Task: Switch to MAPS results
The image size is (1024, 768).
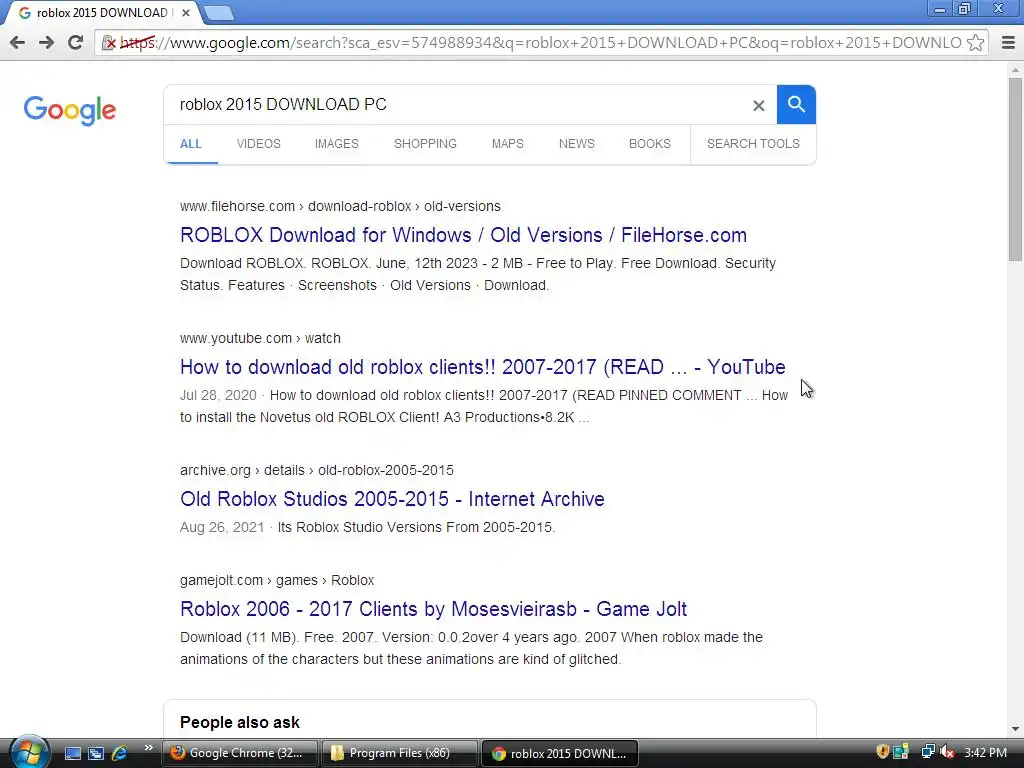Action: tap(507, 144)
